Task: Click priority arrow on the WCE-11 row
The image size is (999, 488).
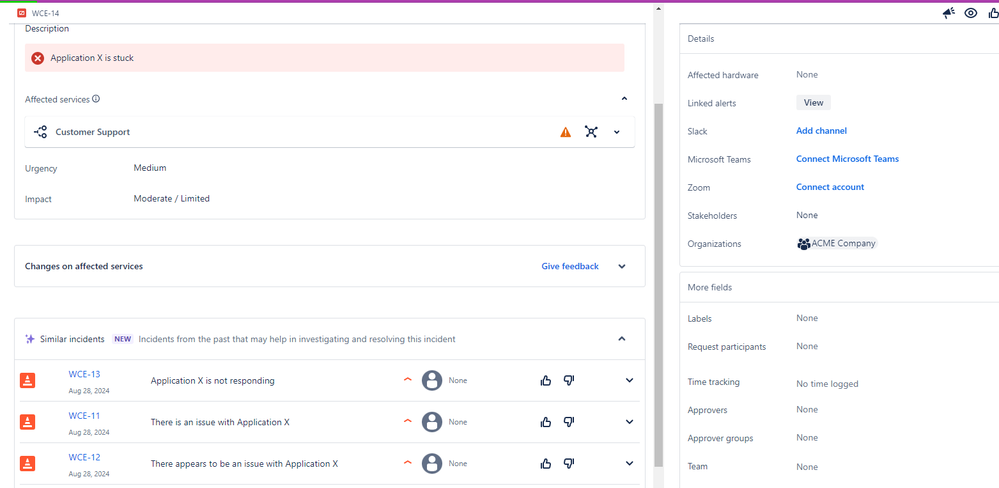Action: [408, 421]
